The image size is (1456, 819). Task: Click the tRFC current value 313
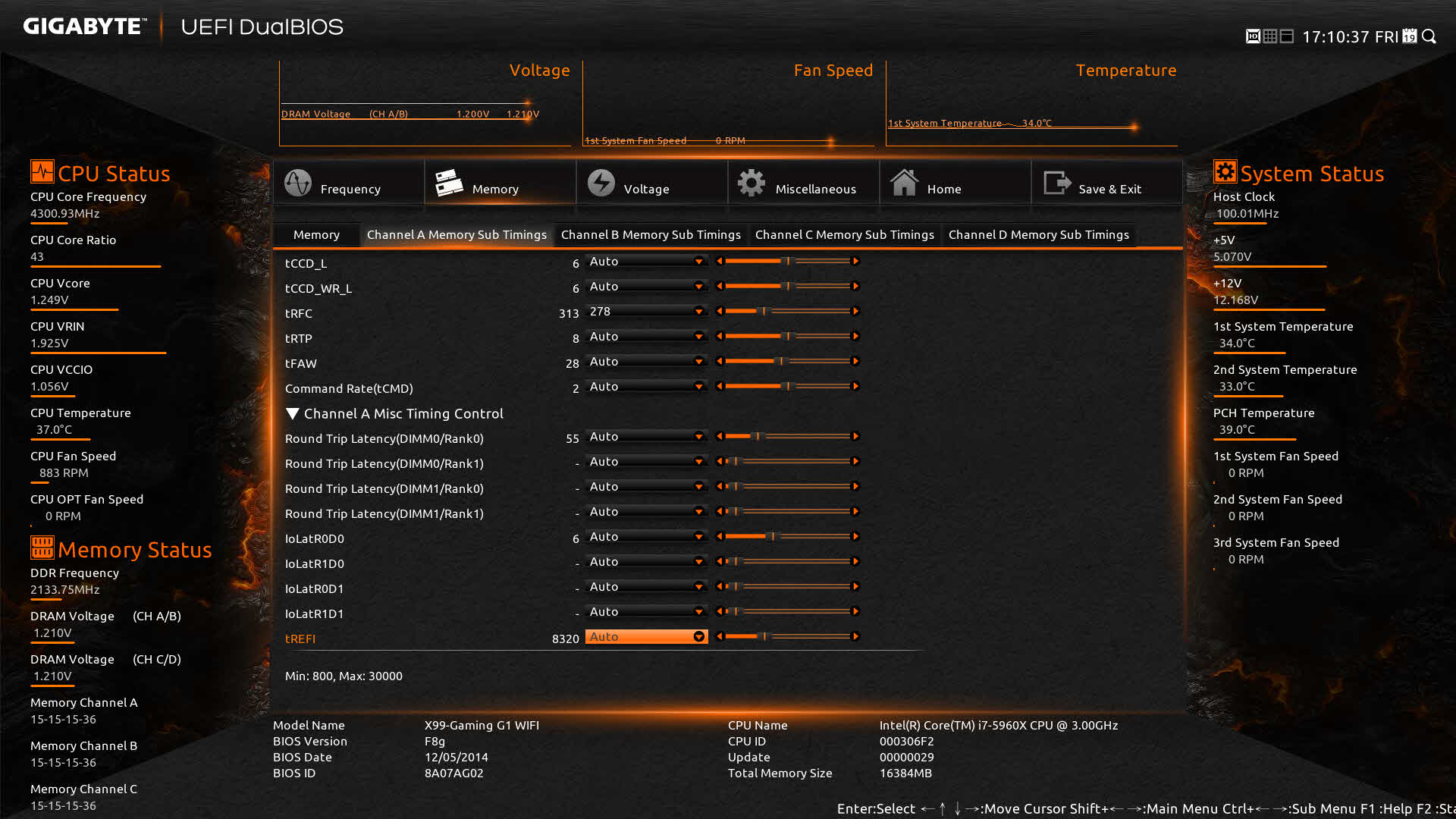(x=569, y=314)
